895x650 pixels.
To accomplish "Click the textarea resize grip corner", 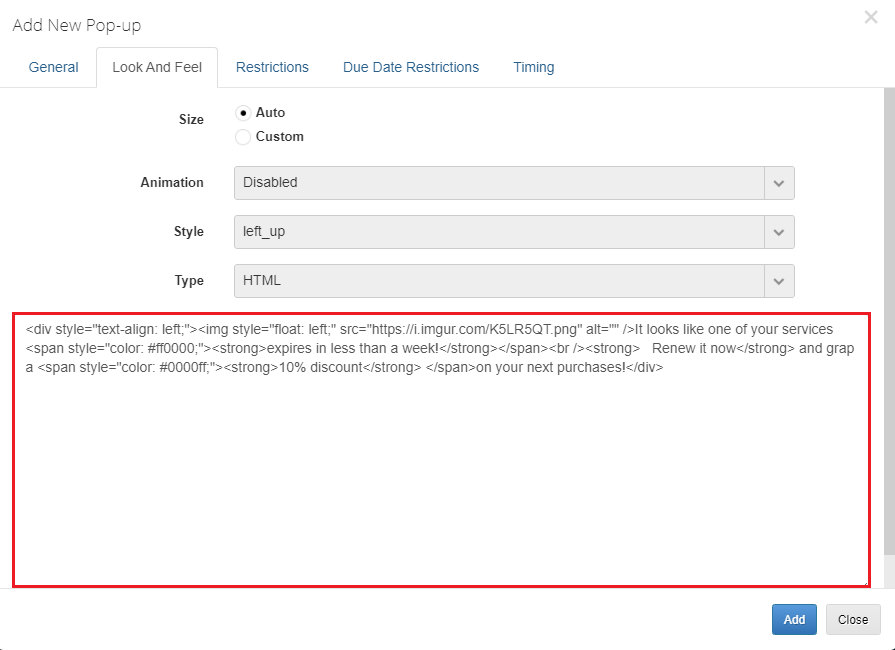I will 865,582.
